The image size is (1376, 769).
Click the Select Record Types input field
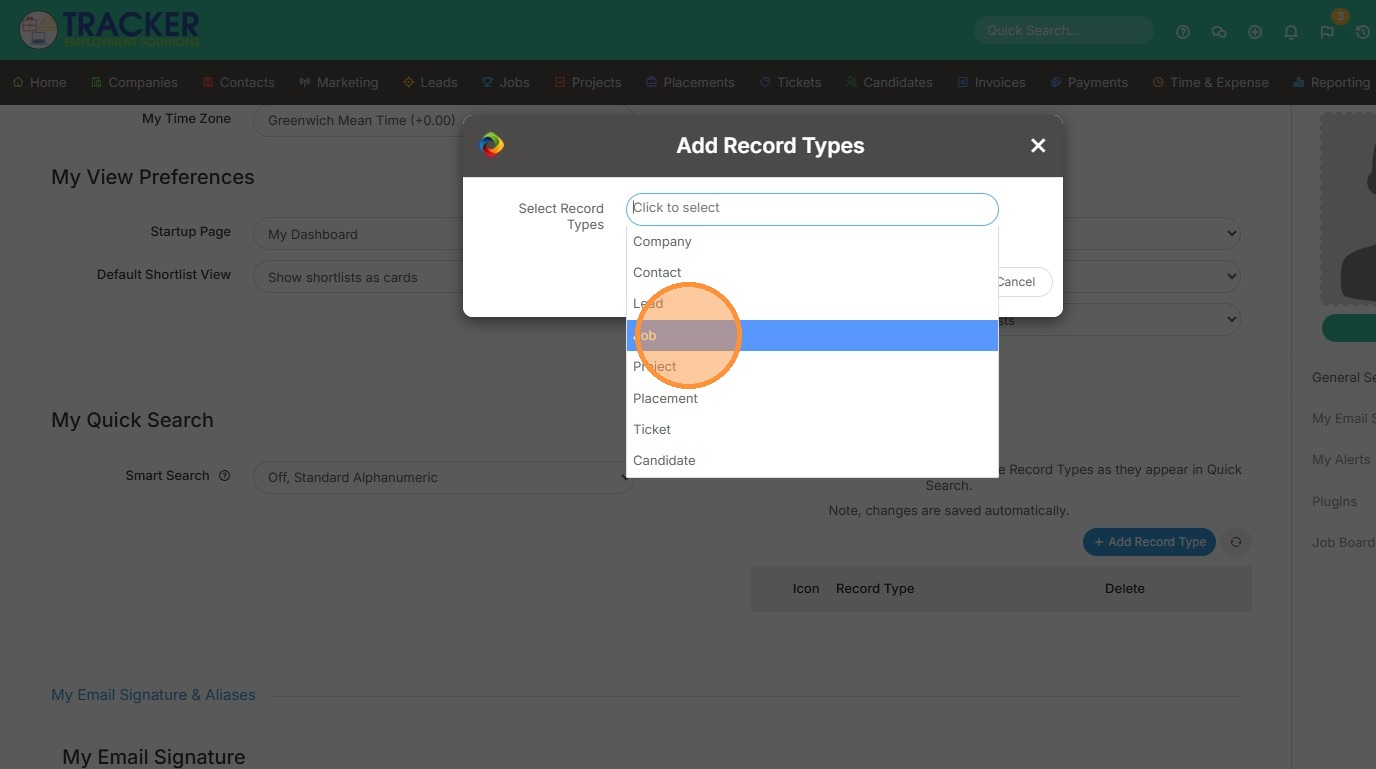click(812, 208)
